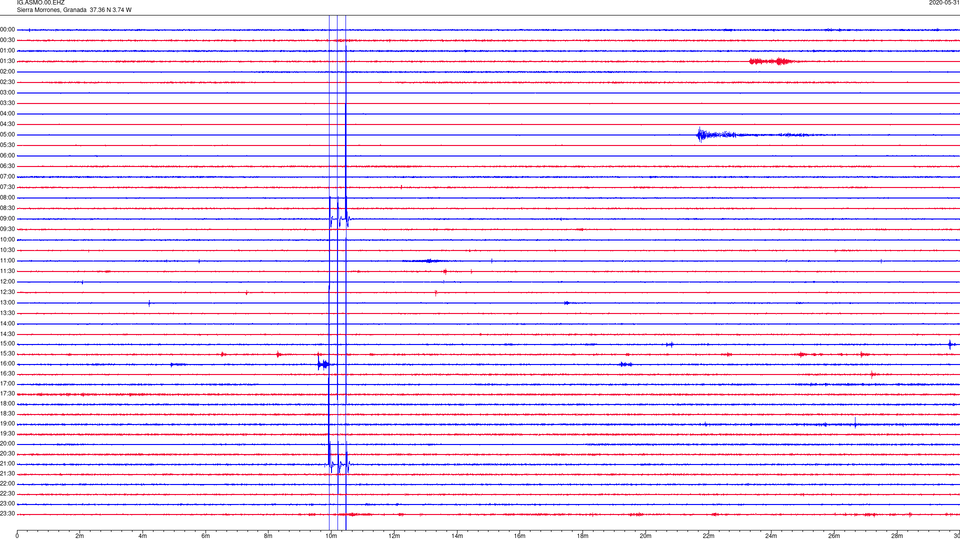Viewport: 960px width, 540px height.
Task: Click the 6m axis tick label
Action: click(206, 536)
